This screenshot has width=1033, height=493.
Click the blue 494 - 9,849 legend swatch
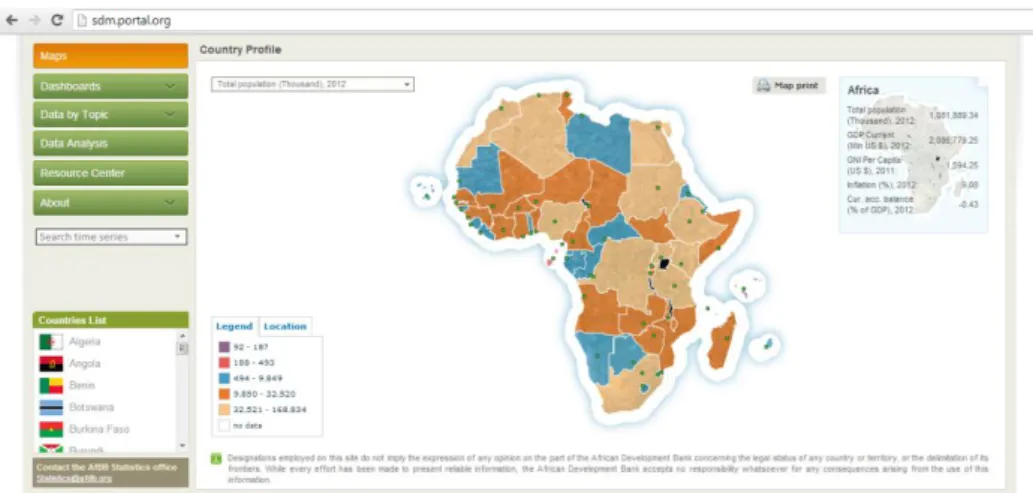224,378
